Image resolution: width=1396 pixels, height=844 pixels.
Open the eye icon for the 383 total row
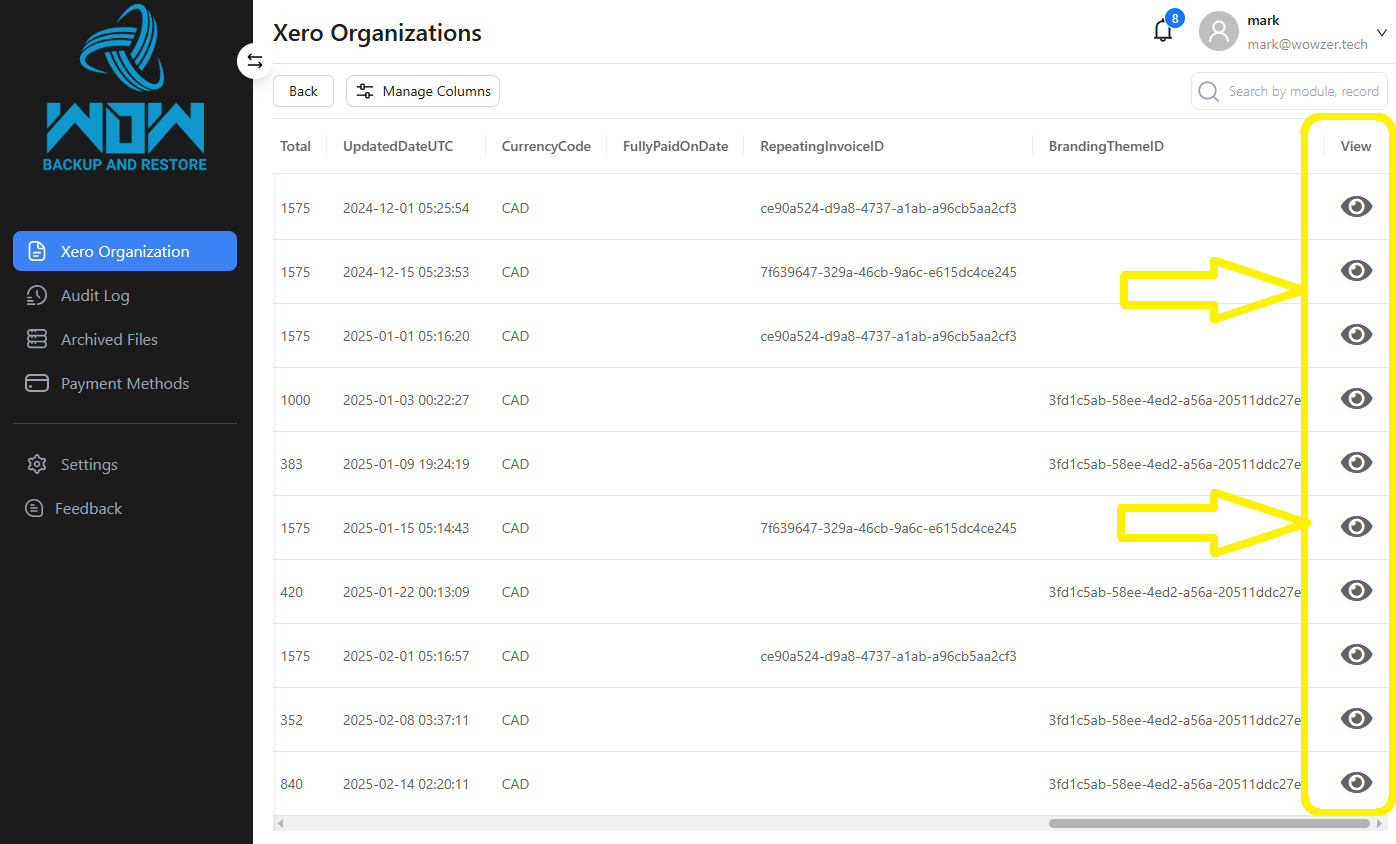coord(1356,463)
